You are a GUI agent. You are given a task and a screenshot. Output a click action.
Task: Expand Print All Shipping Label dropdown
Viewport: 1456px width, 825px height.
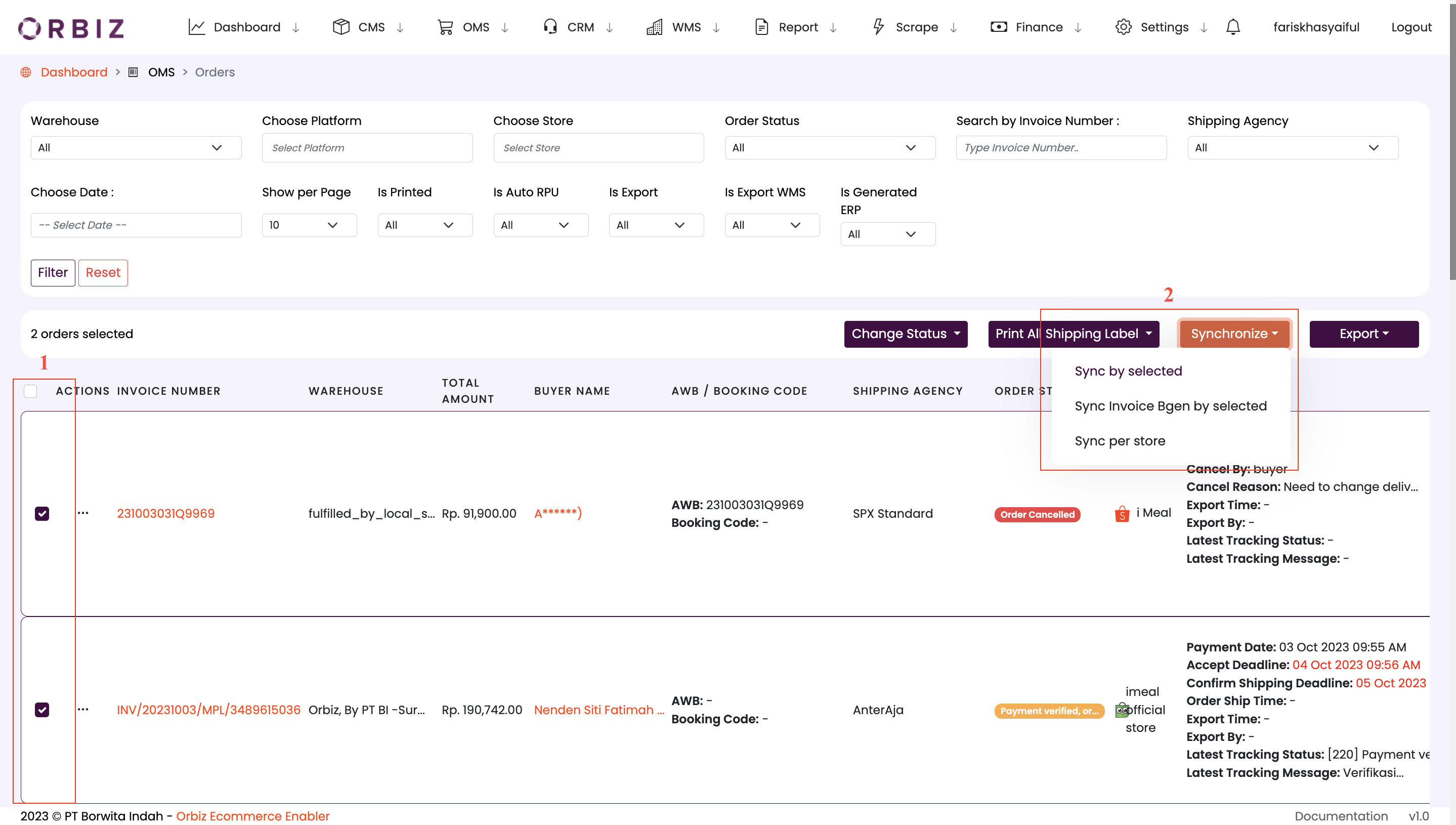[1073, 334]
